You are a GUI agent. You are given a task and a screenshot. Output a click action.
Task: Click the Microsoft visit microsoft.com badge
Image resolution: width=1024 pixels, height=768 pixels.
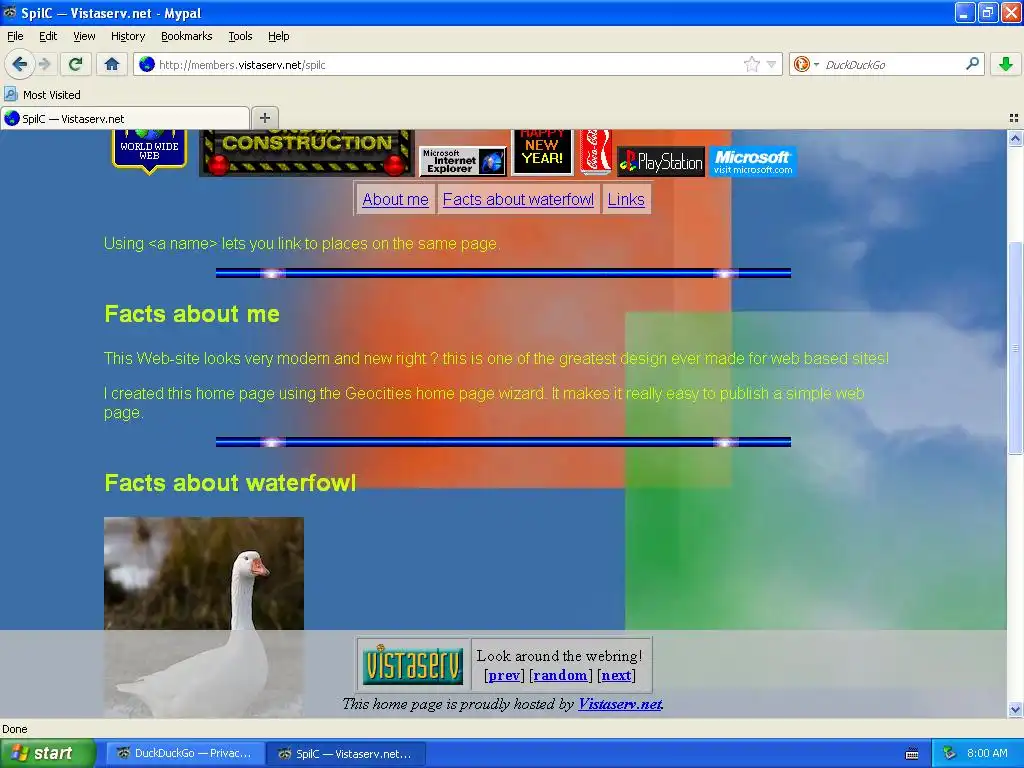pos(752,161)
